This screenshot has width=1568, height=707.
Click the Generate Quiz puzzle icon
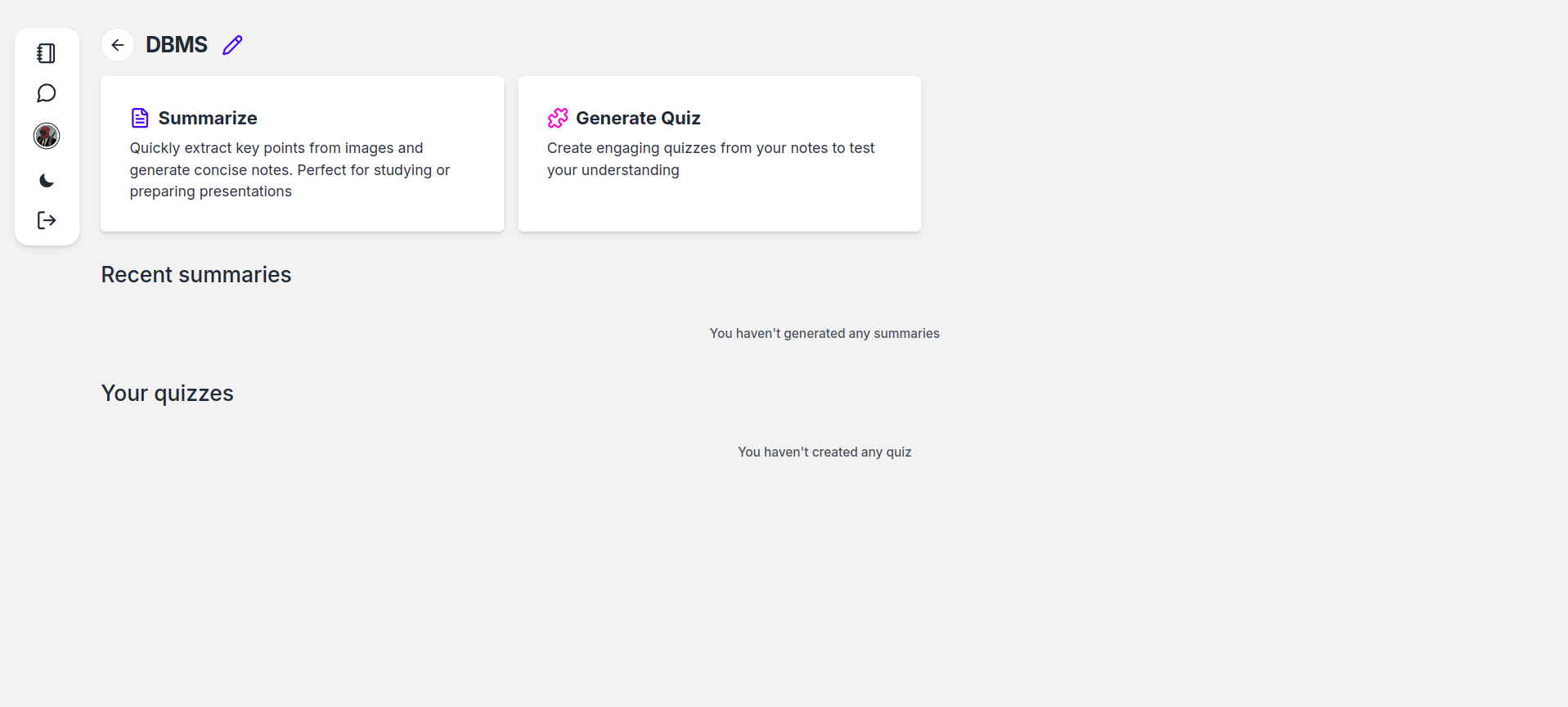click(558, 117)
